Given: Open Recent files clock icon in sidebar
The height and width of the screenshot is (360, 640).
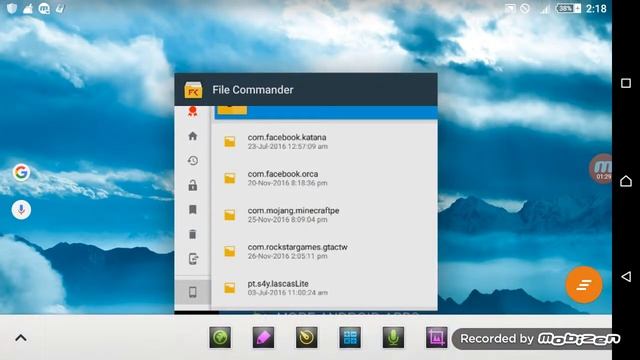Looking at the screenshot, I should pos(193,160).
